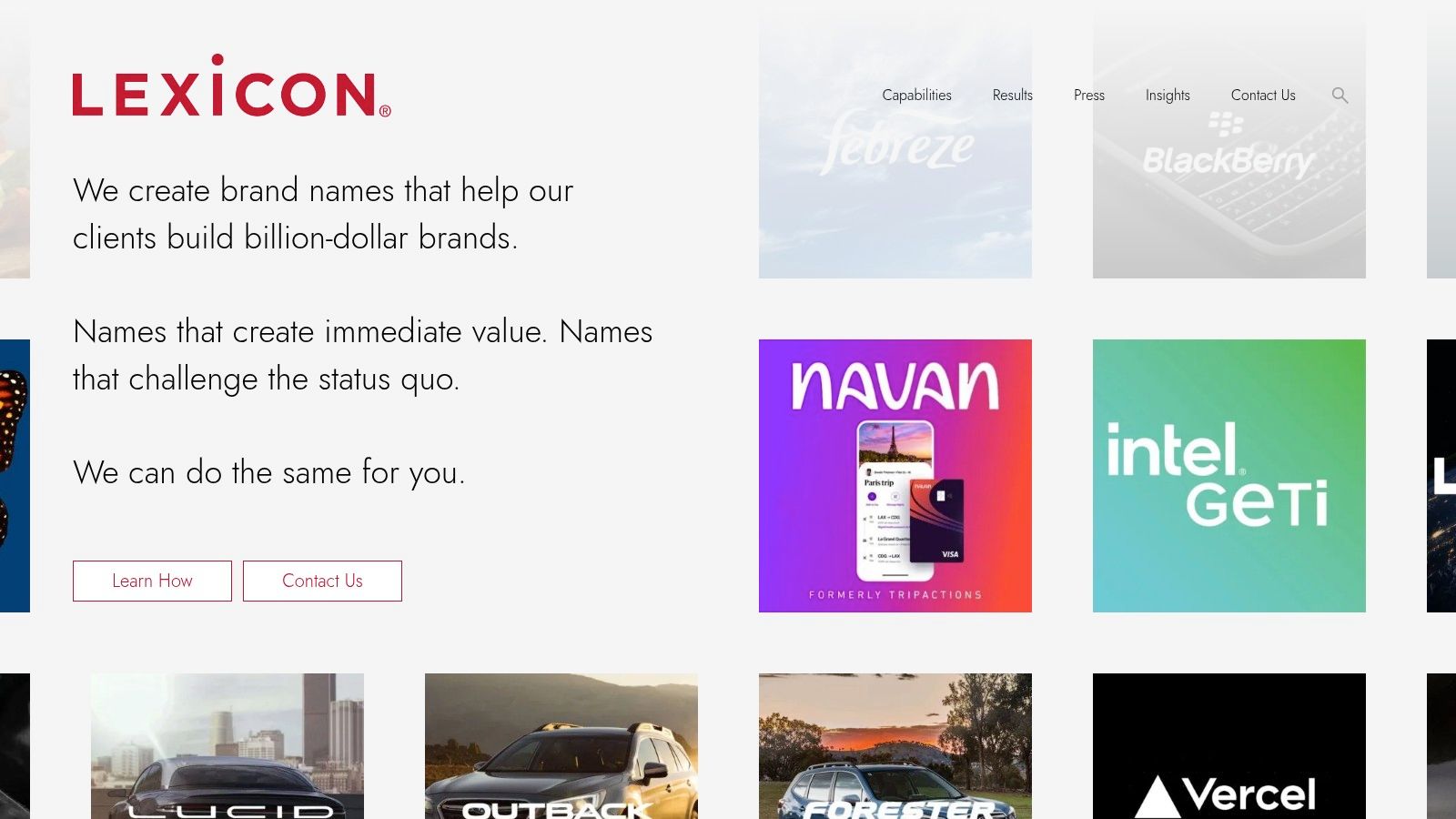1456x819 pixels.
Task: Navigate to the Results page
Action: [x=1013, y=95]
